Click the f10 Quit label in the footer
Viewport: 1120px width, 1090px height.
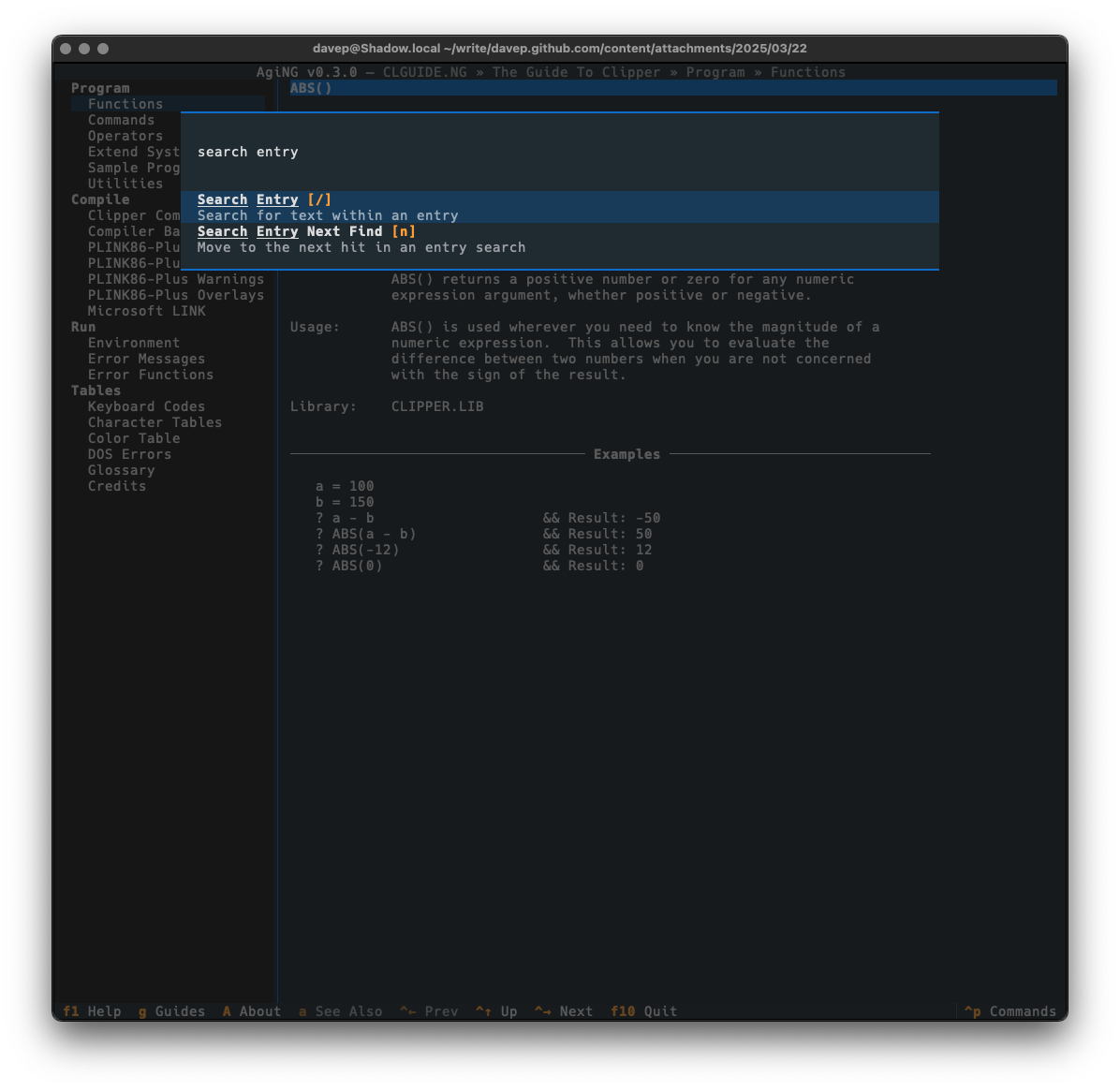coord(642,1011)
